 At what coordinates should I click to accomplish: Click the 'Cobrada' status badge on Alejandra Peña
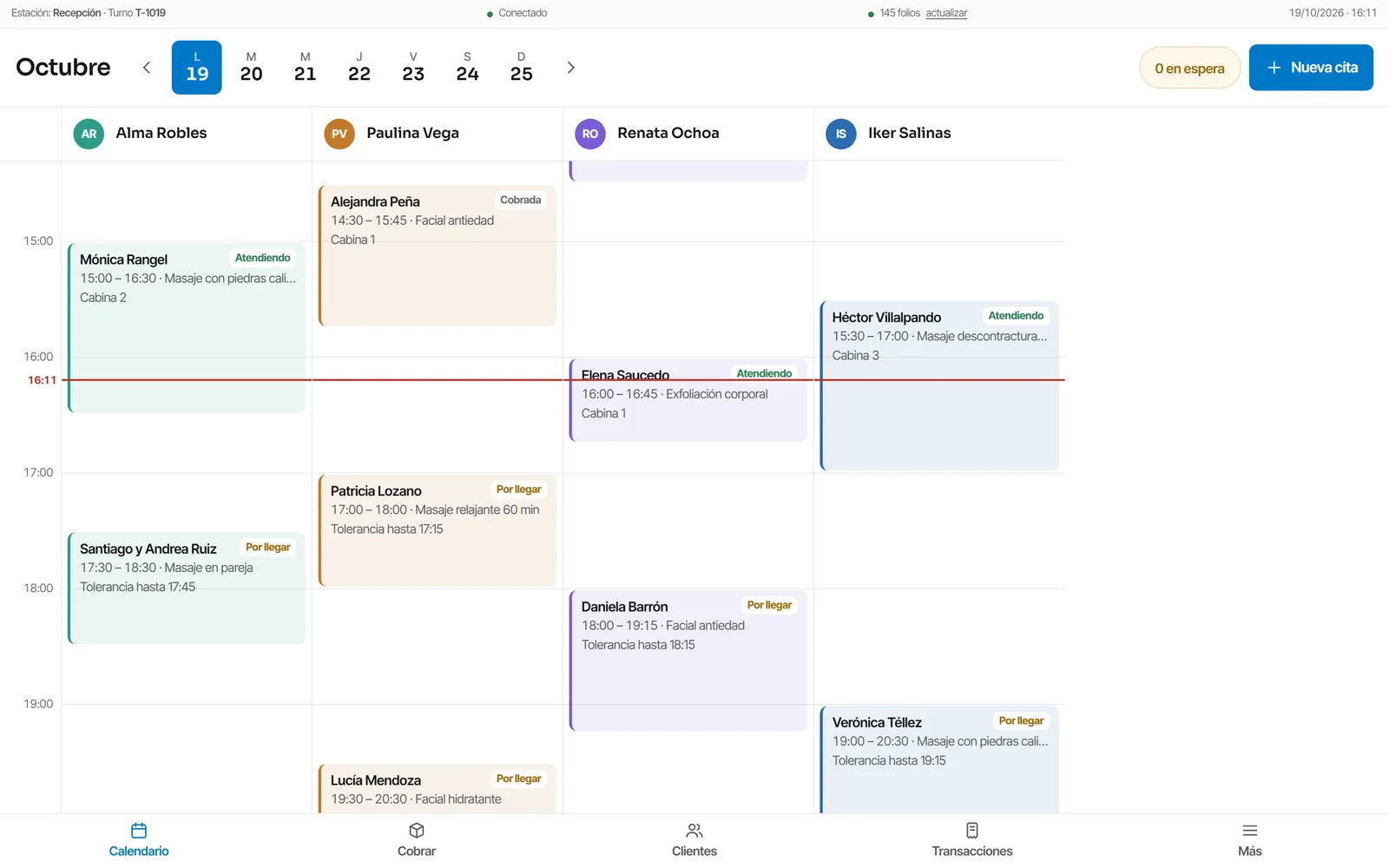tap(521, 200)
